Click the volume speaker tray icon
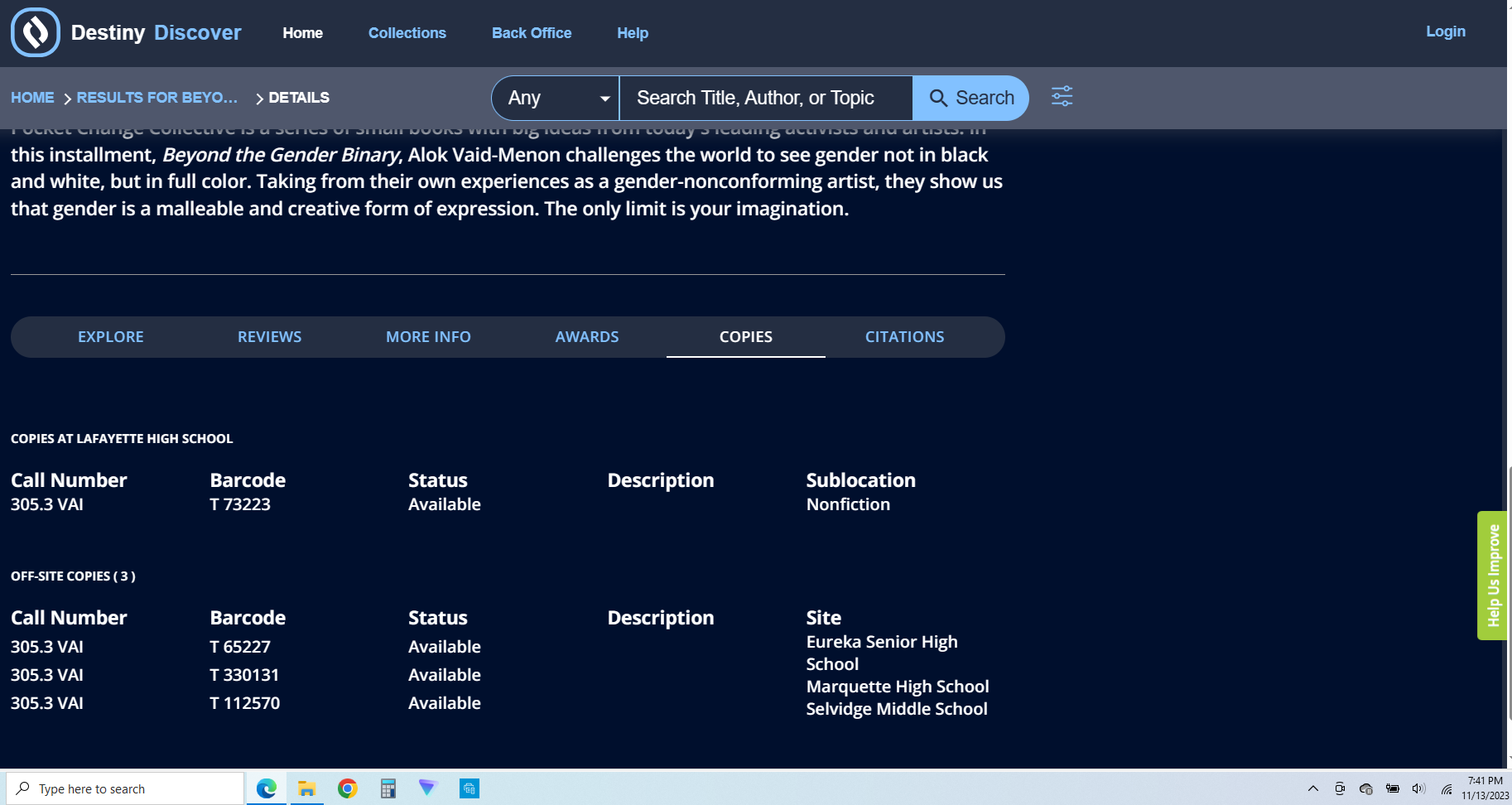The width and height of the screenshot is (1512, 805). [x=1418, y=788]
